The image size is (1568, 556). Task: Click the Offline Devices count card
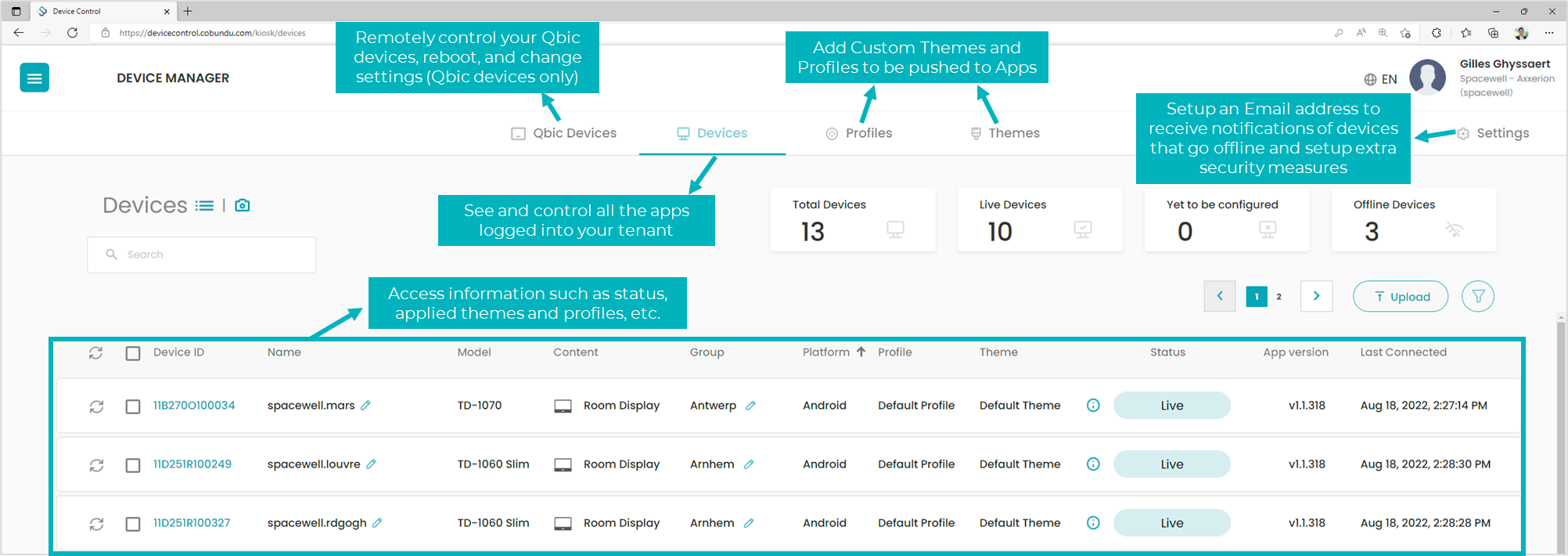click(1414, 220)
